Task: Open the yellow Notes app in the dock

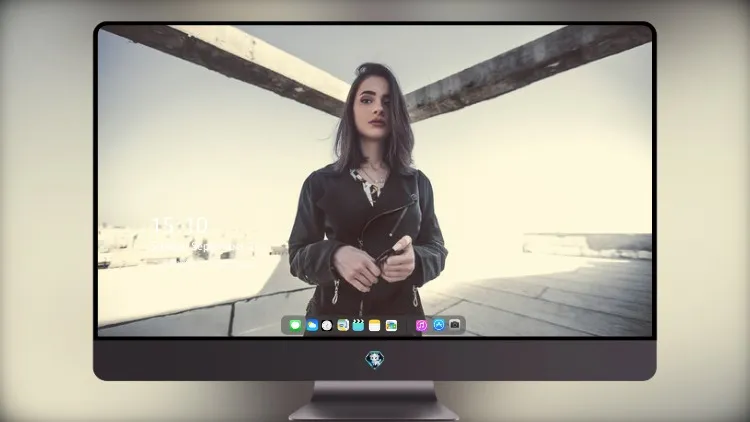Action: (375, 325)
